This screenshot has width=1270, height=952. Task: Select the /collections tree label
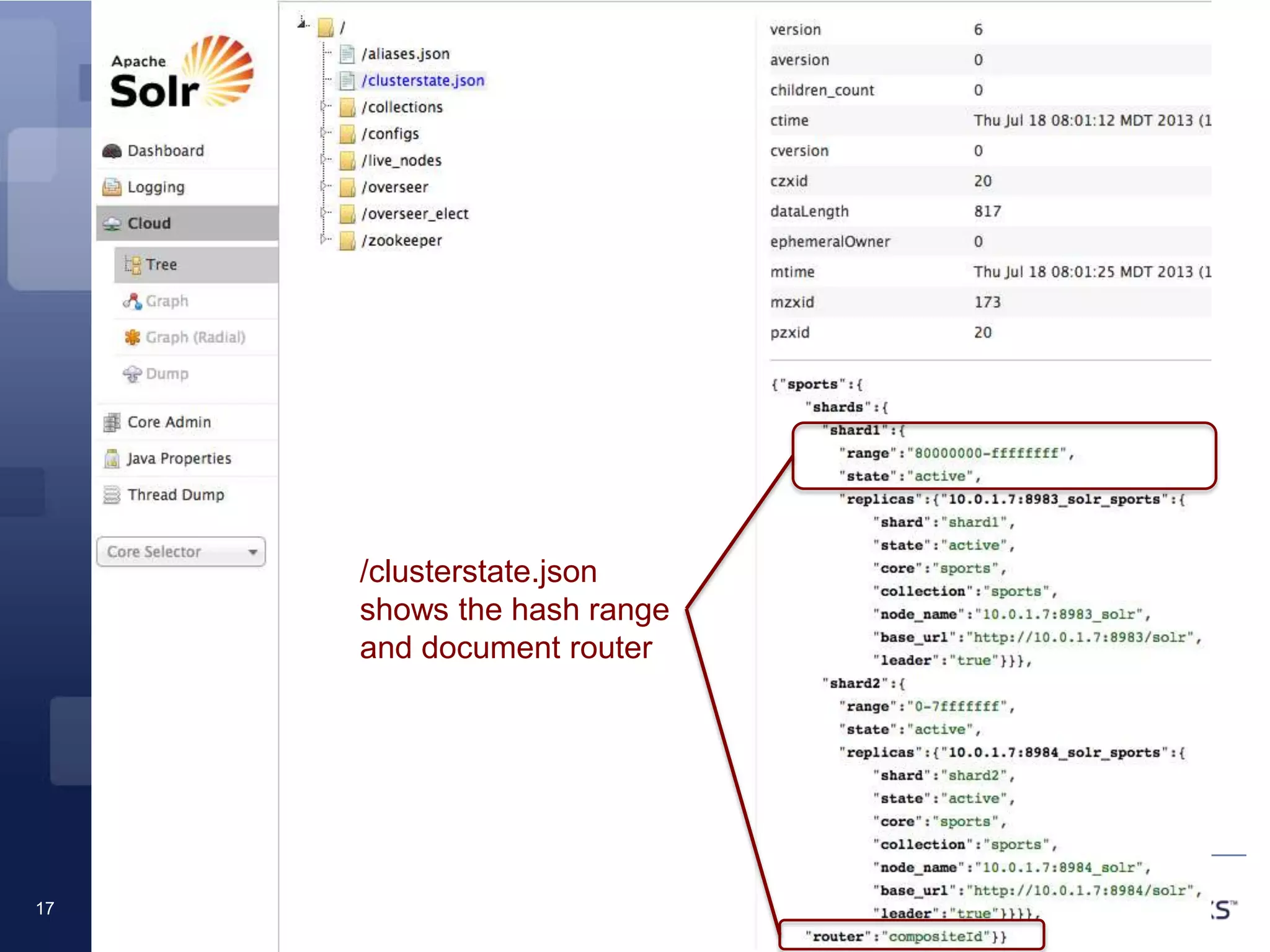tap(402, 107)
